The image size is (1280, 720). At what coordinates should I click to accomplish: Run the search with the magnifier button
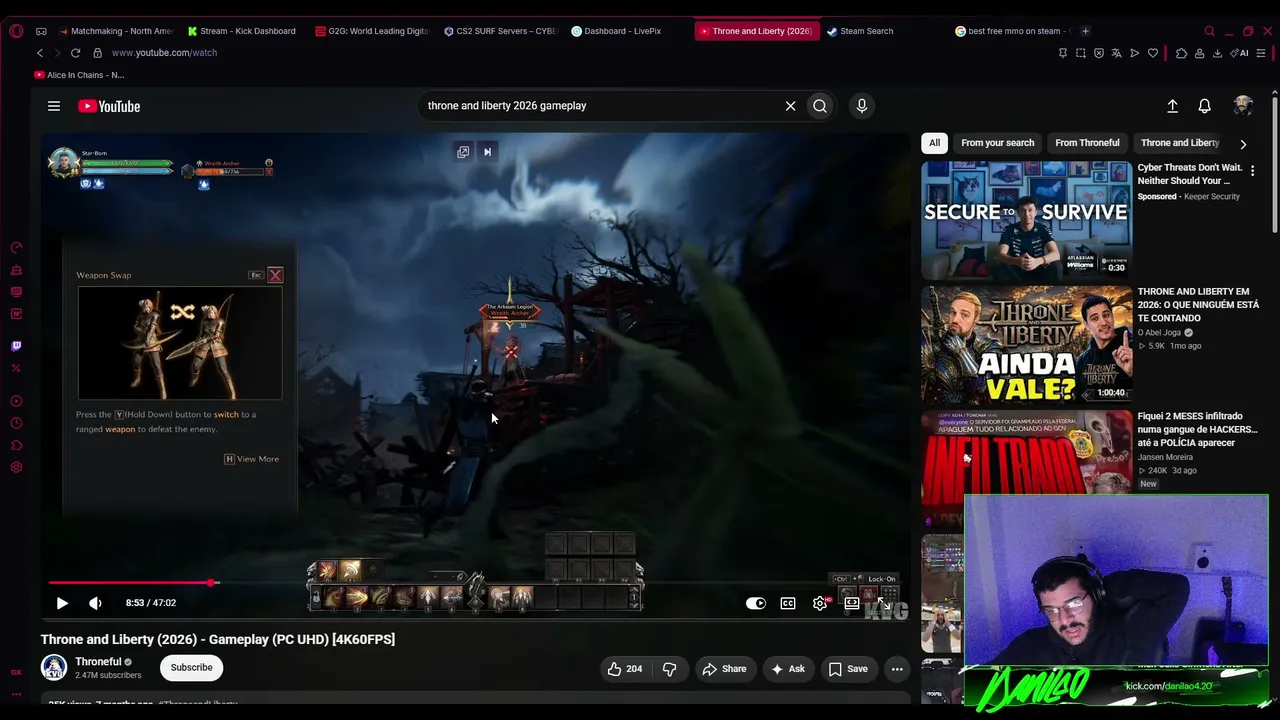[x=820, y=106]
